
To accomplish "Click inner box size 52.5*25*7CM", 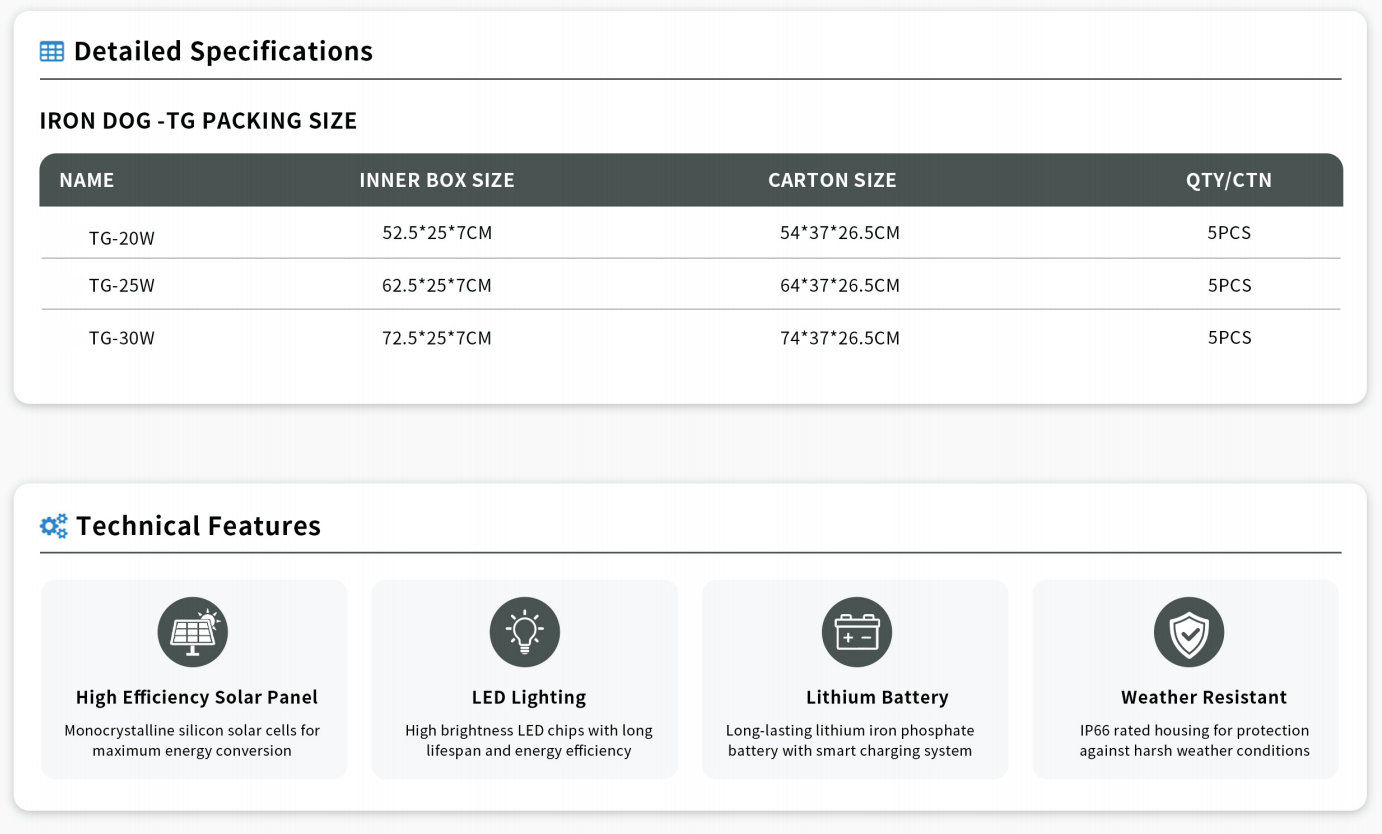I will click(x=437, y=233).
